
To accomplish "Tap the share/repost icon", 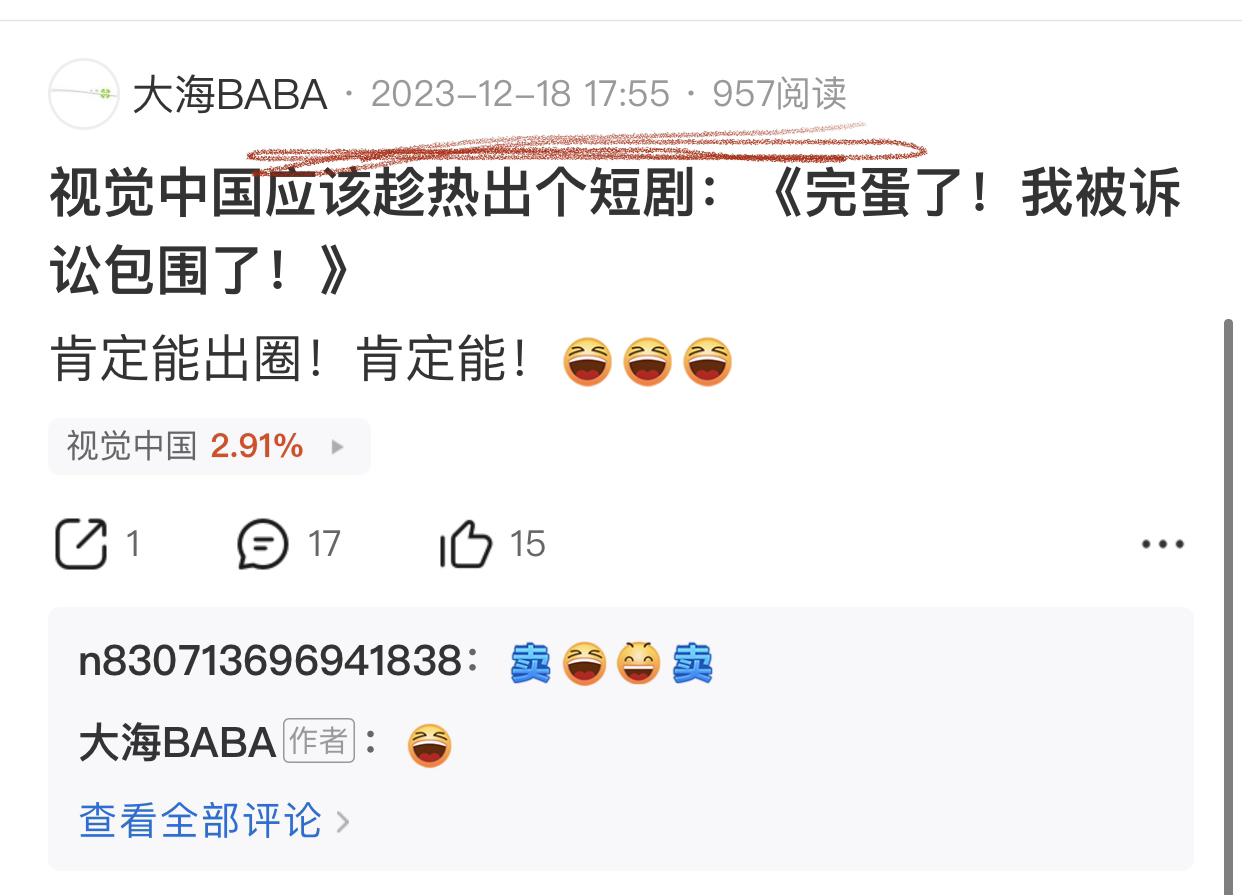I will pyautogui.click(x=80, y=544).
